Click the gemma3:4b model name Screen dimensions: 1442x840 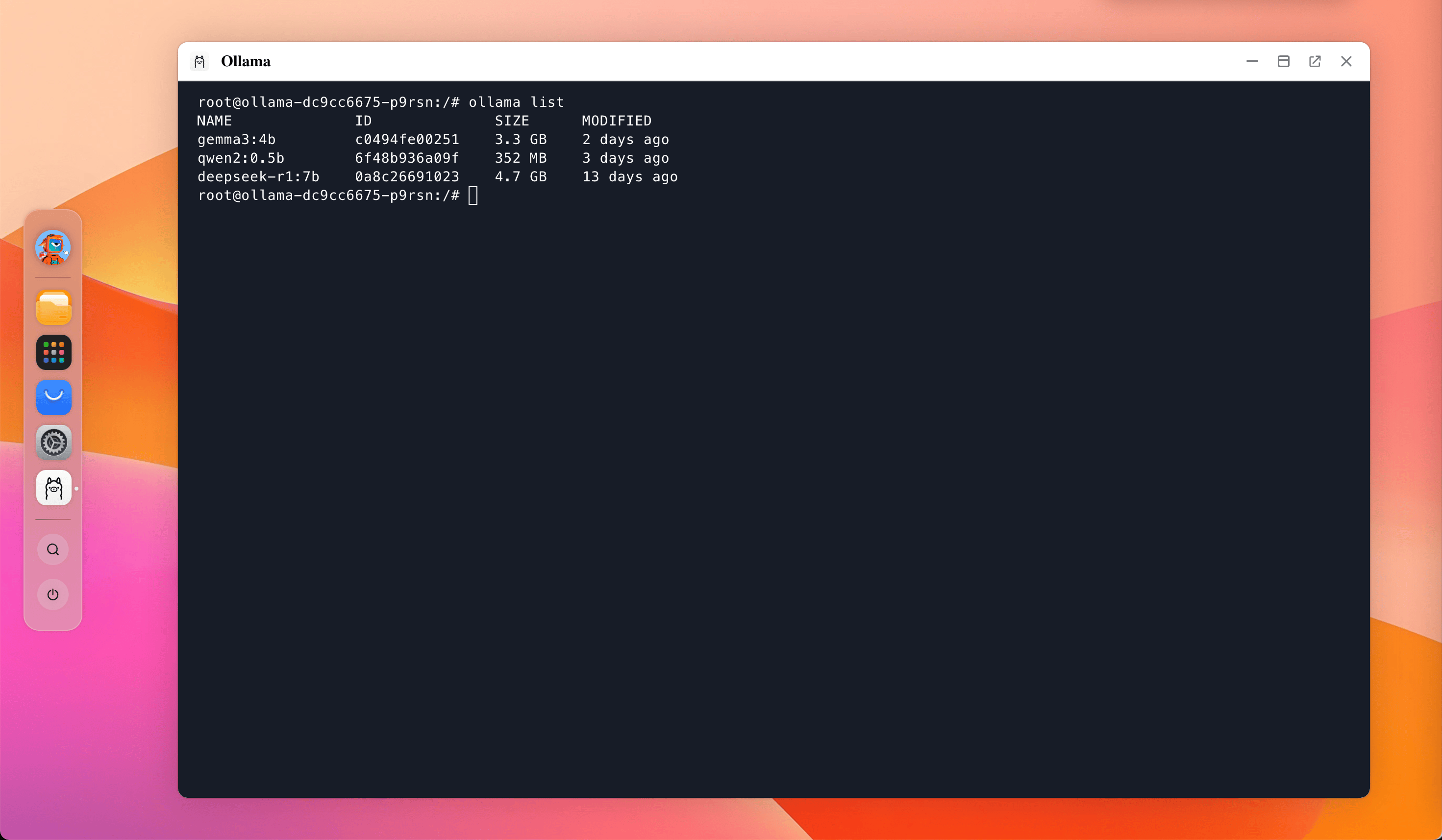[x=236, y=140]
